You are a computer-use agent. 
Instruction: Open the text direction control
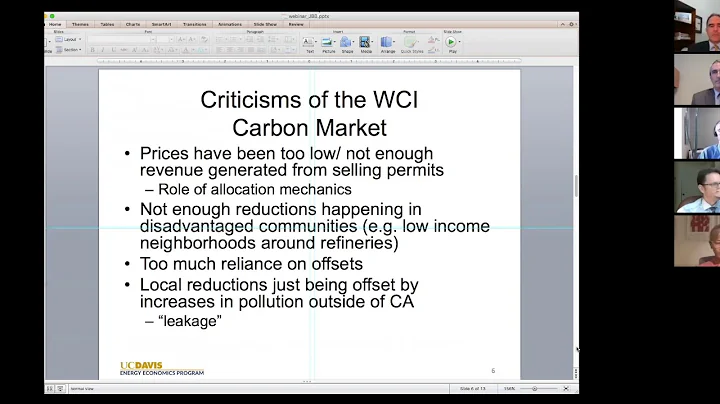click(276, 50)
